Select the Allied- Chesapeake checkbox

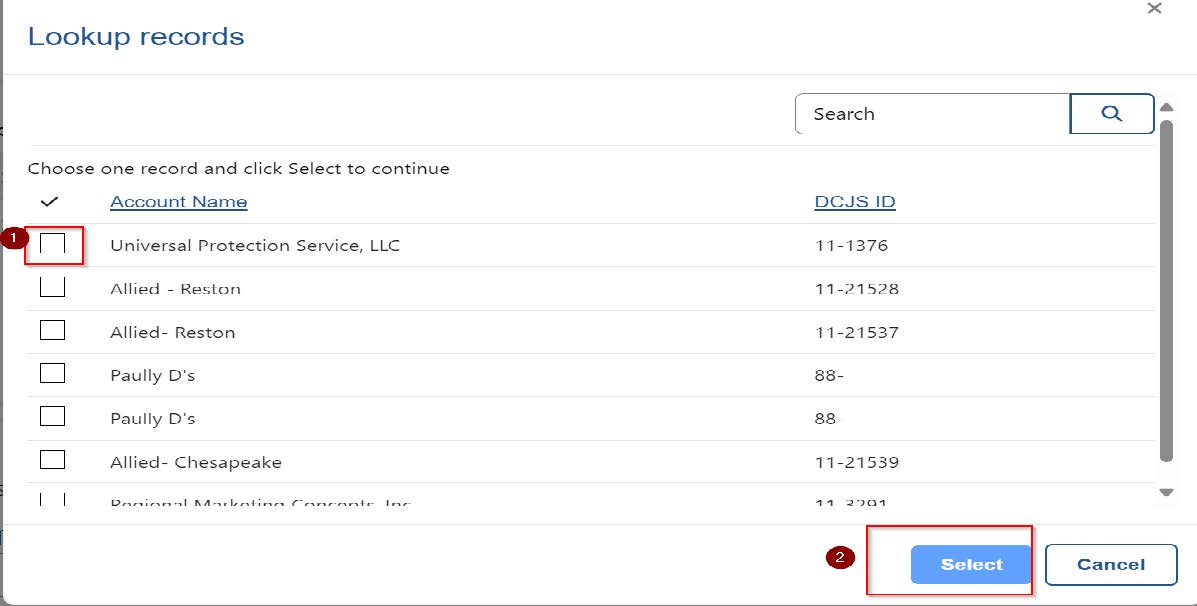pyautogui.click(x=52, y=460)
